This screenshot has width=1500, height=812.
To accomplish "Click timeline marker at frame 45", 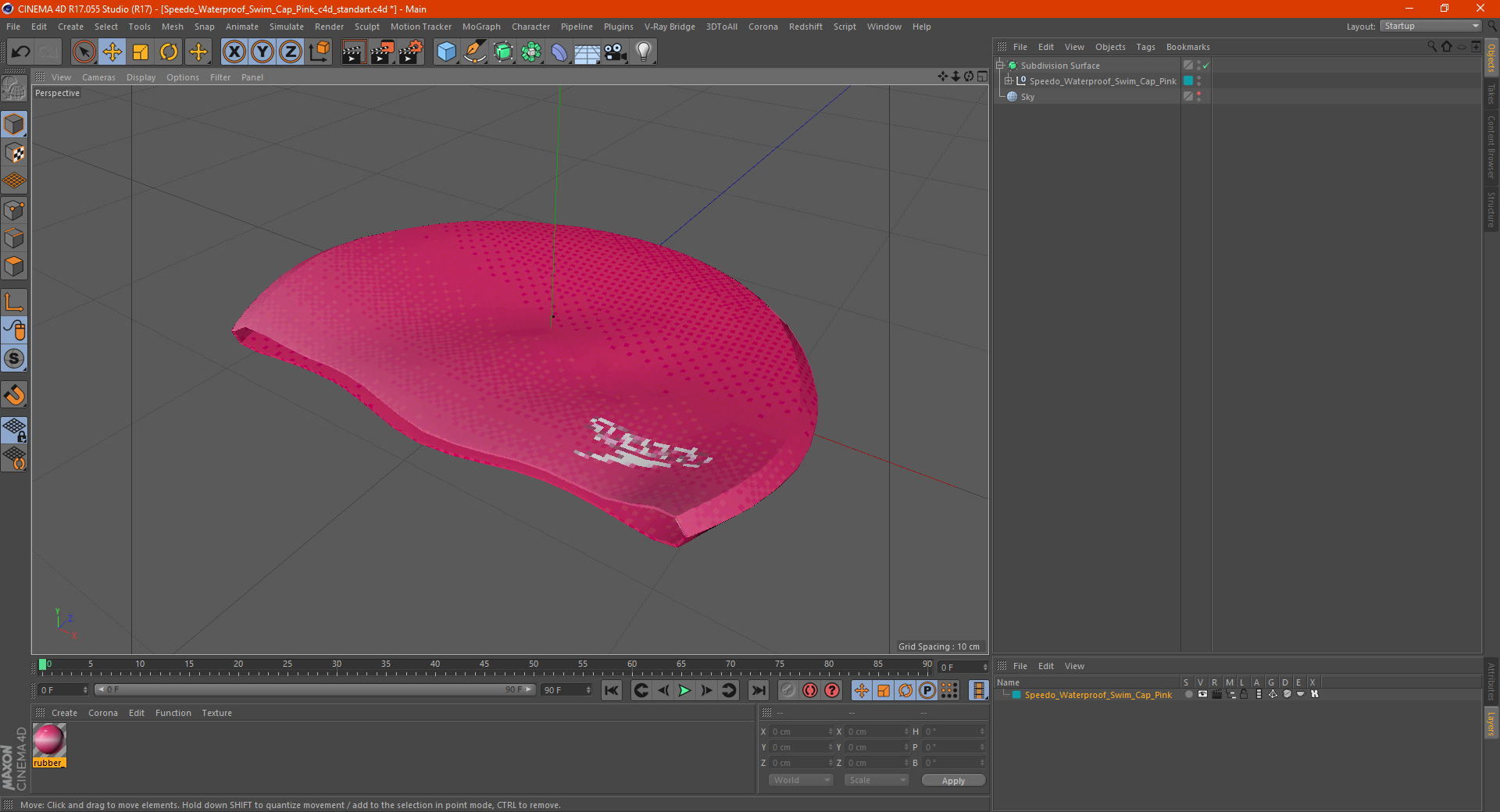I will (x=484, y=665).
